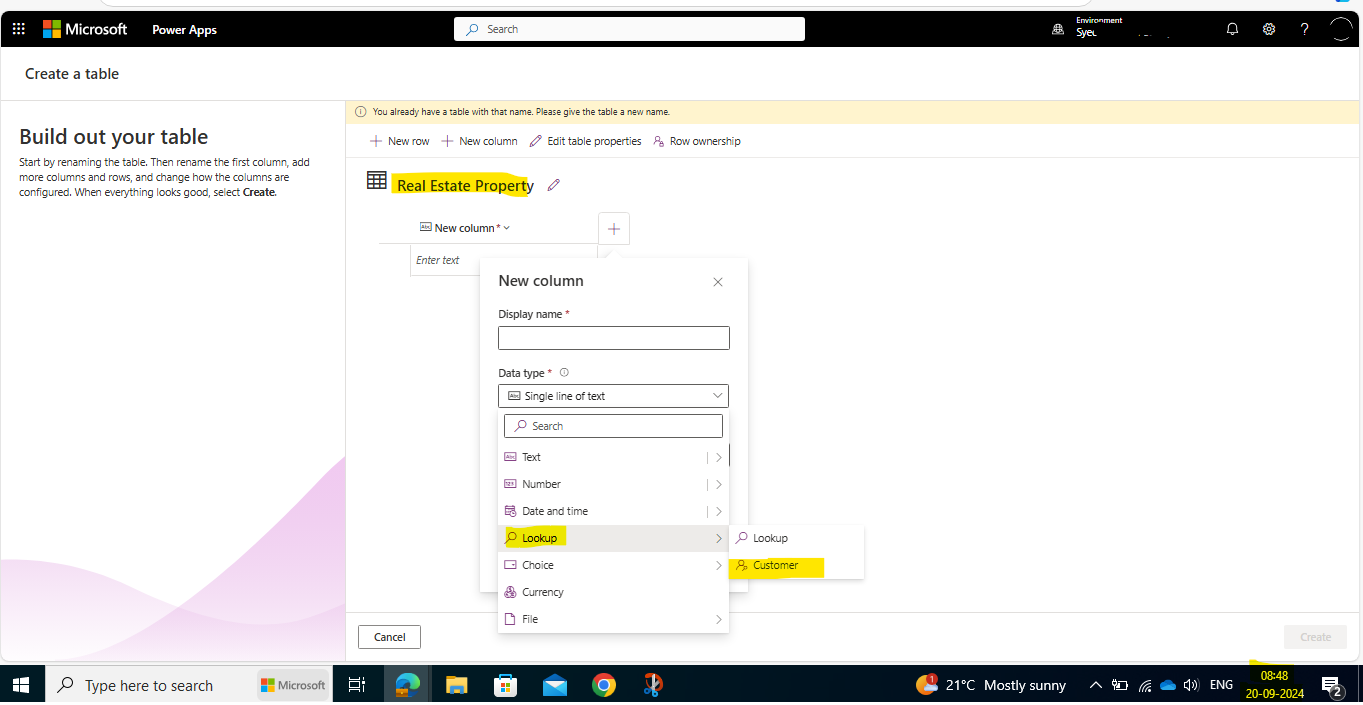Click the Create button
The image size is (1363, 705).
[x=1315, y=637]
